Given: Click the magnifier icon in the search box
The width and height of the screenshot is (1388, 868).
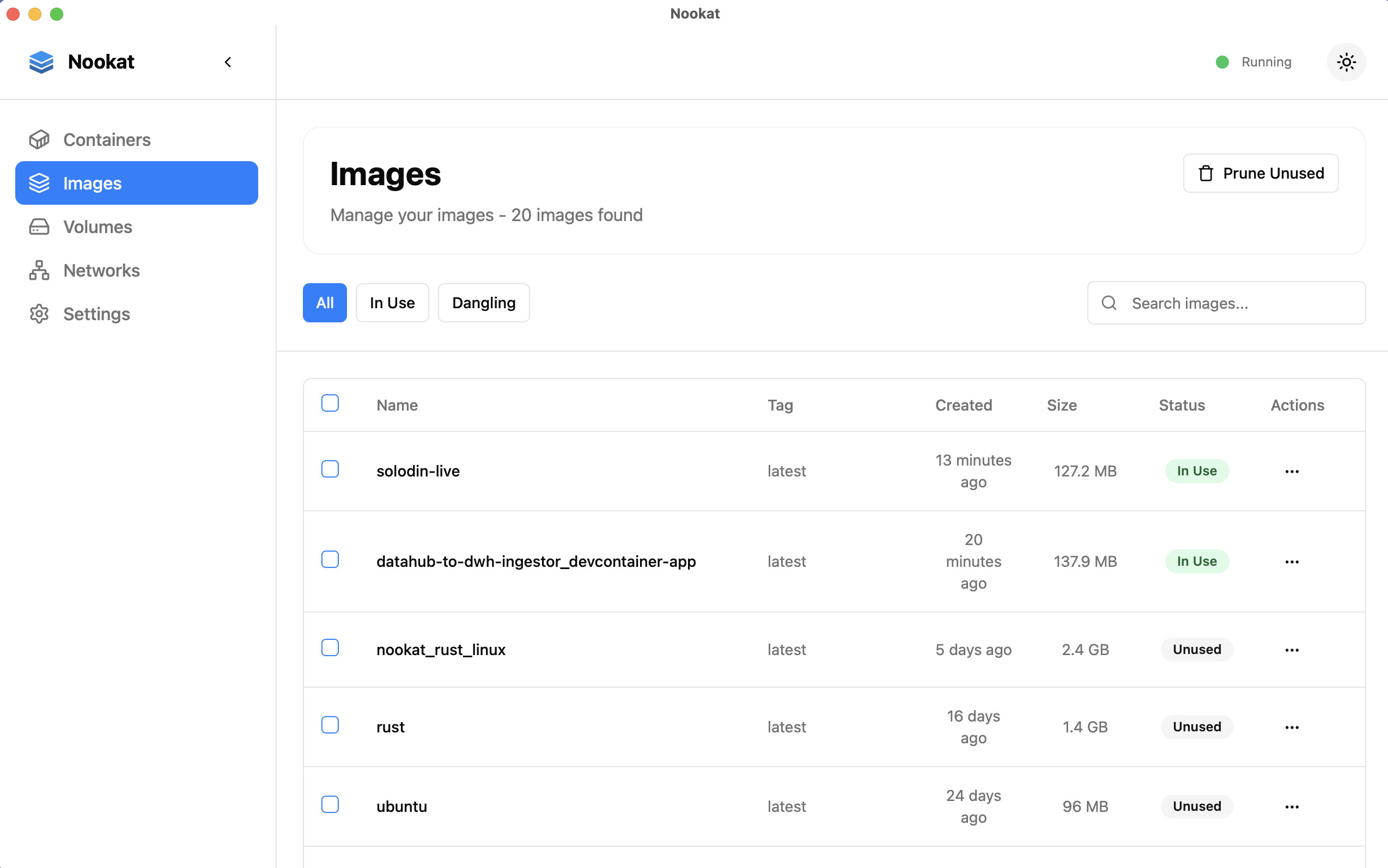Looking at the screenshot, I should click(x=1109, y=303).
